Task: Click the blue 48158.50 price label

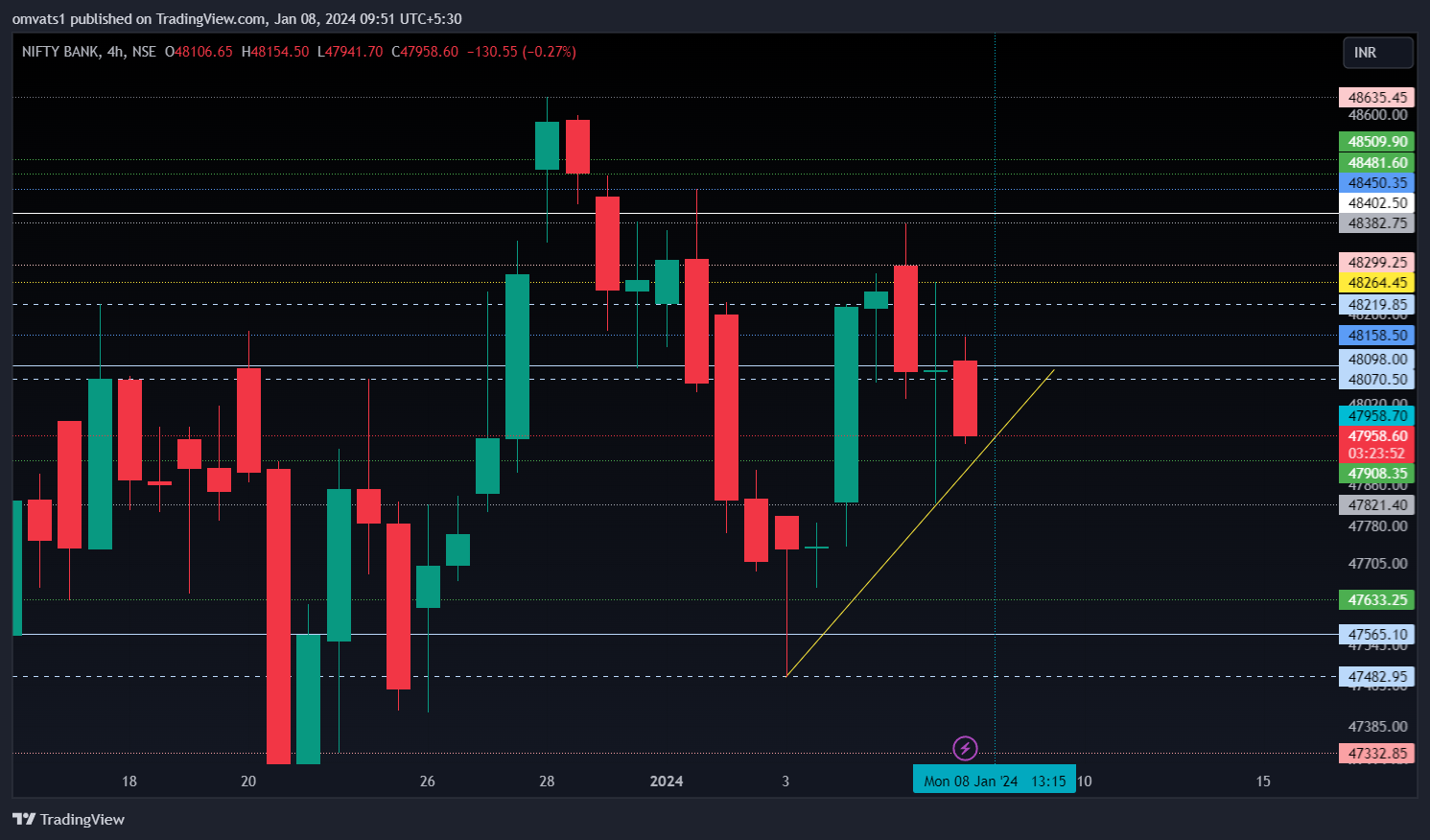Action: [1376, 336]
